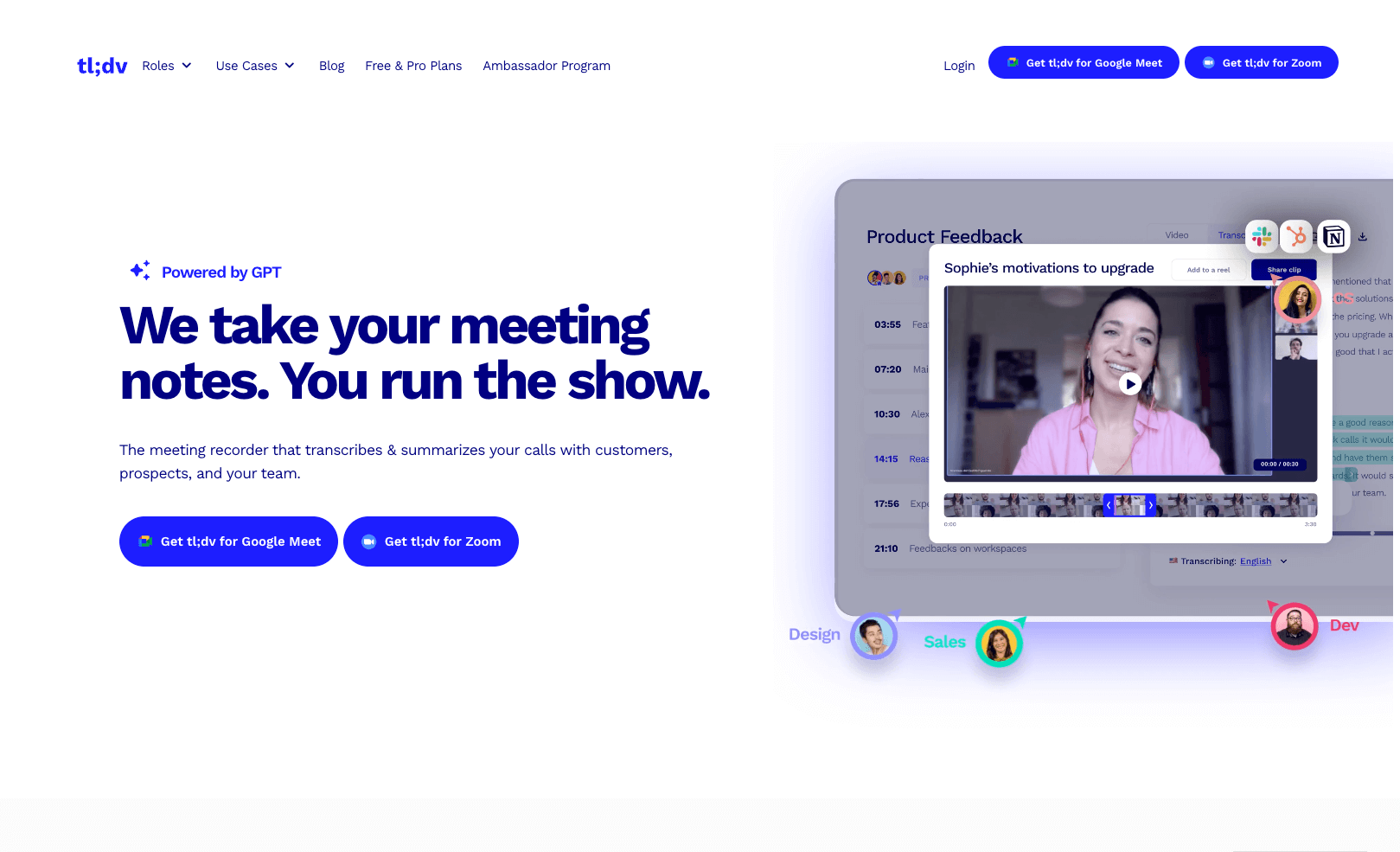Click the hero Get tl;dv for Zoom button

[431, 541]
